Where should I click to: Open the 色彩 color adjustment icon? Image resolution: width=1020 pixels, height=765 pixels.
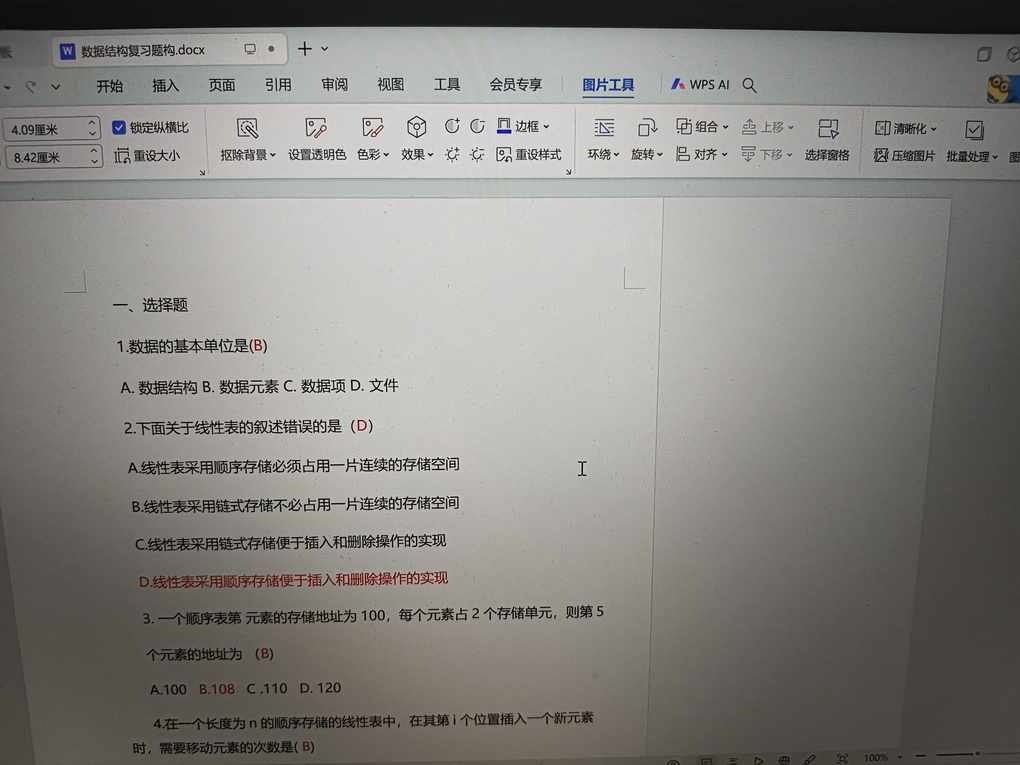click(x=372, y=128)
